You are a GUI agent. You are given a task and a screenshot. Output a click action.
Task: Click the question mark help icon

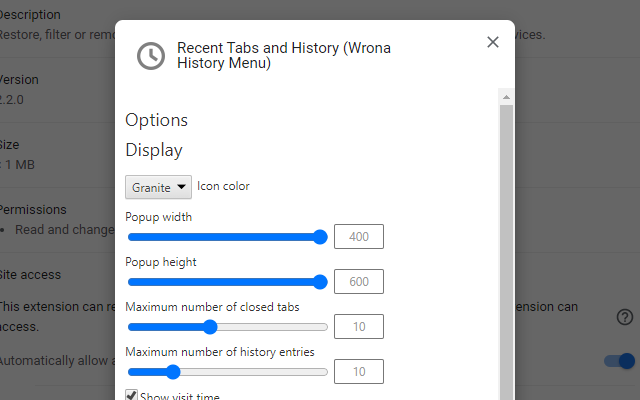(625, 317)
